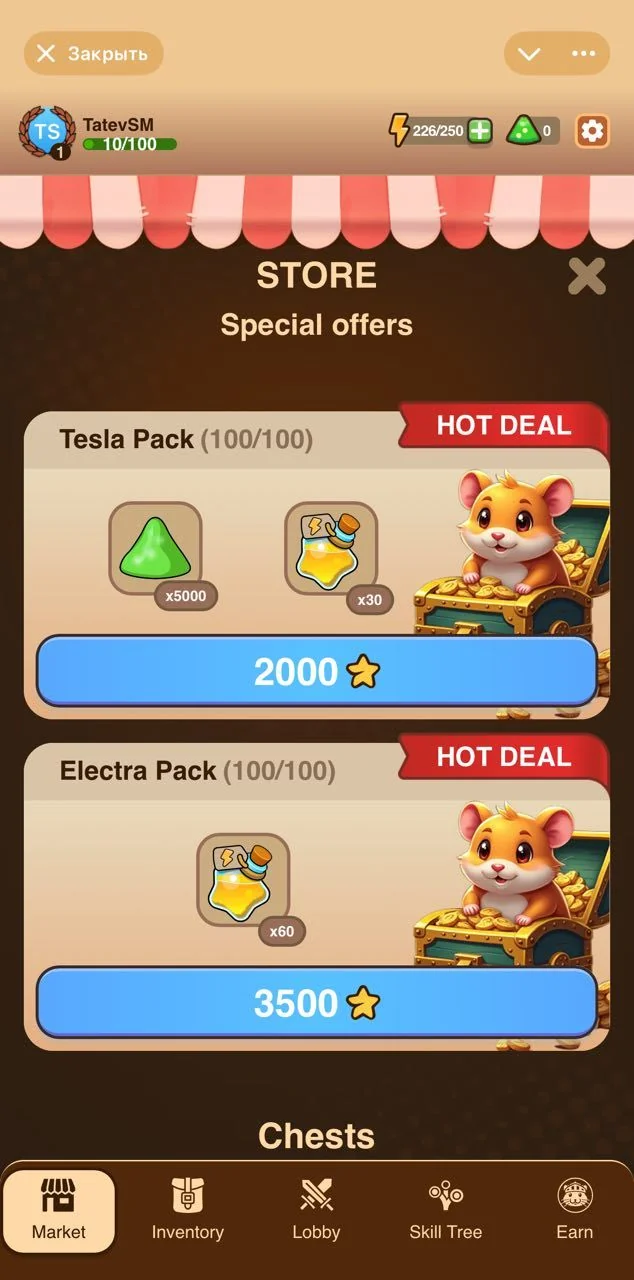Tap the Закрыть close button
Image resolution: width=634 pixels, height=1280 pixels.
click(x=93, y=53)
